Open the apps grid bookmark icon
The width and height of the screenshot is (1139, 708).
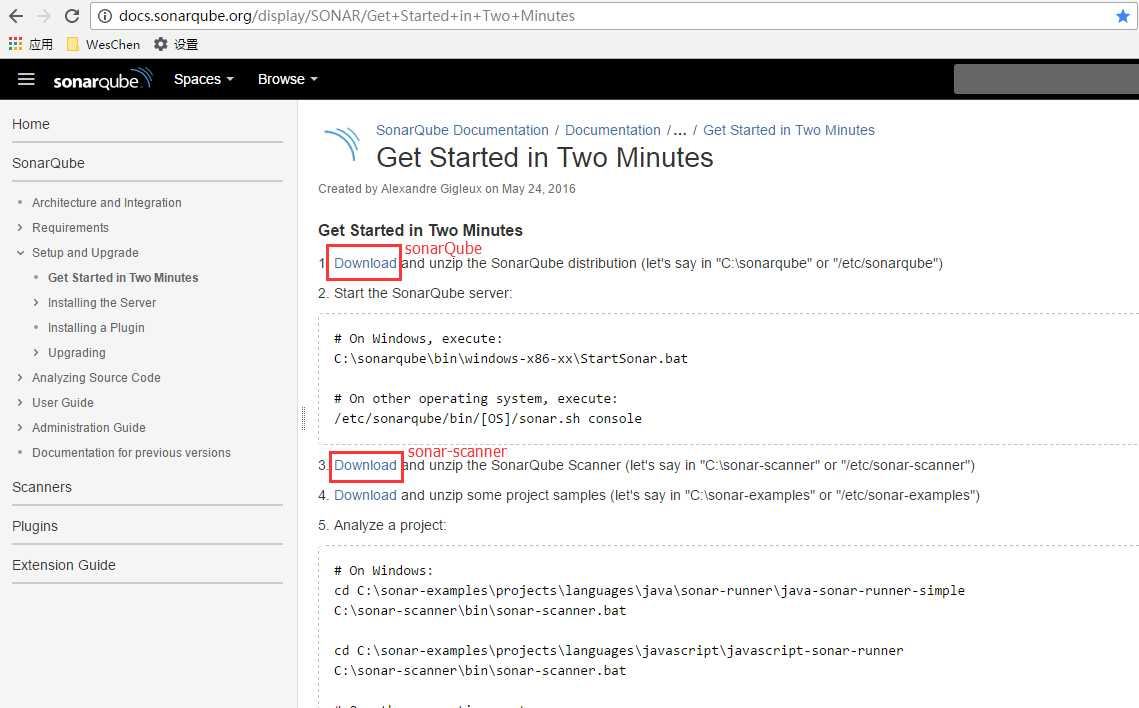coord(15,44)
